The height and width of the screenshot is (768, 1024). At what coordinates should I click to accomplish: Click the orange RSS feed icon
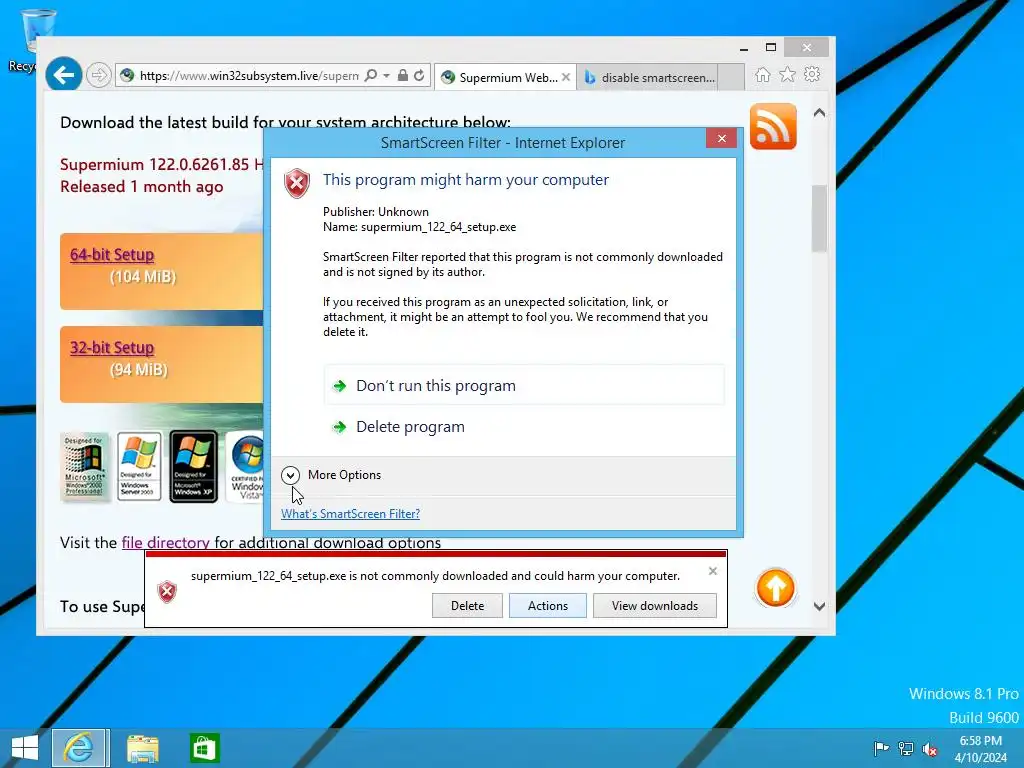(x=773, y=126)
